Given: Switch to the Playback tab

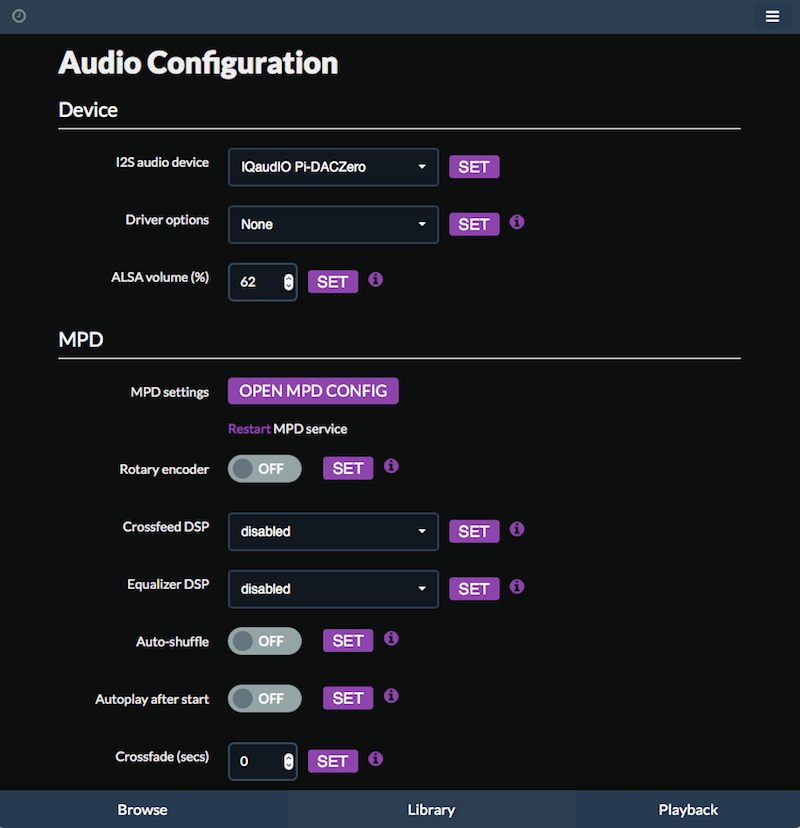Looking at the screenshot, I should click(688, 810).
